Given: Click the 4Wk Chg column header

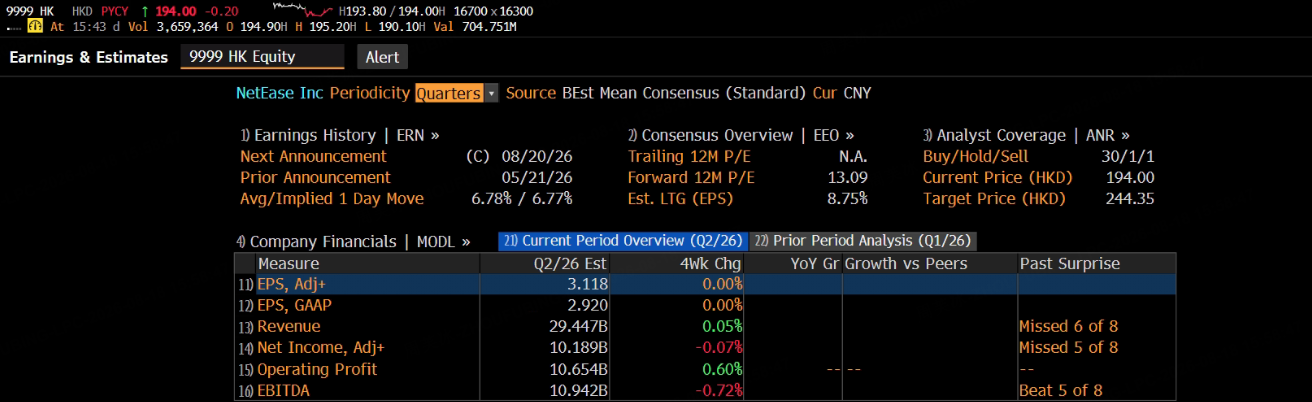Looking at the screenshot, I should pos(679,263).
